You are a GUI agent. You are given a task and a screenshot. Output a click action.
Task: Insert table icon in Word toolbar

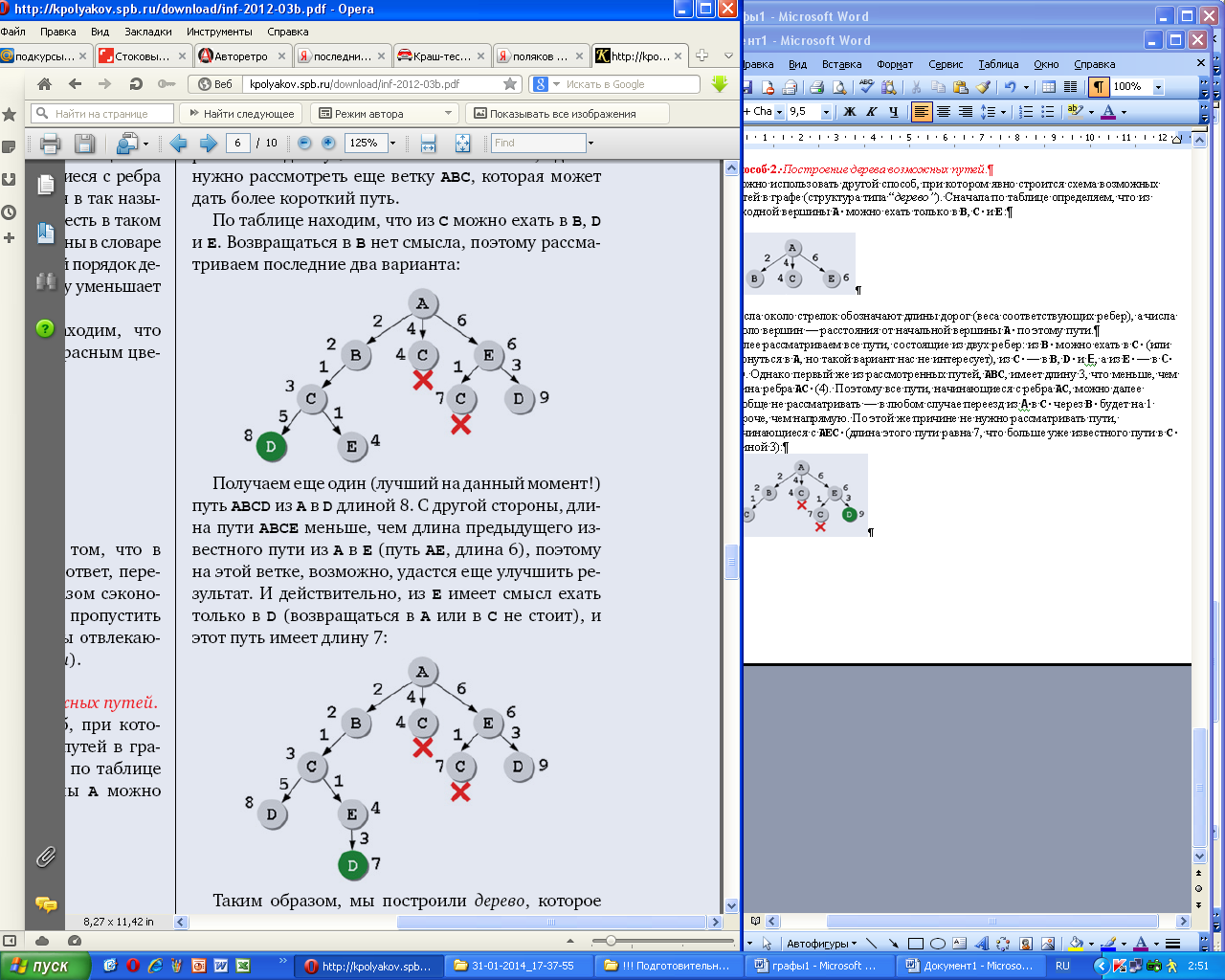tap(1049, 86)
